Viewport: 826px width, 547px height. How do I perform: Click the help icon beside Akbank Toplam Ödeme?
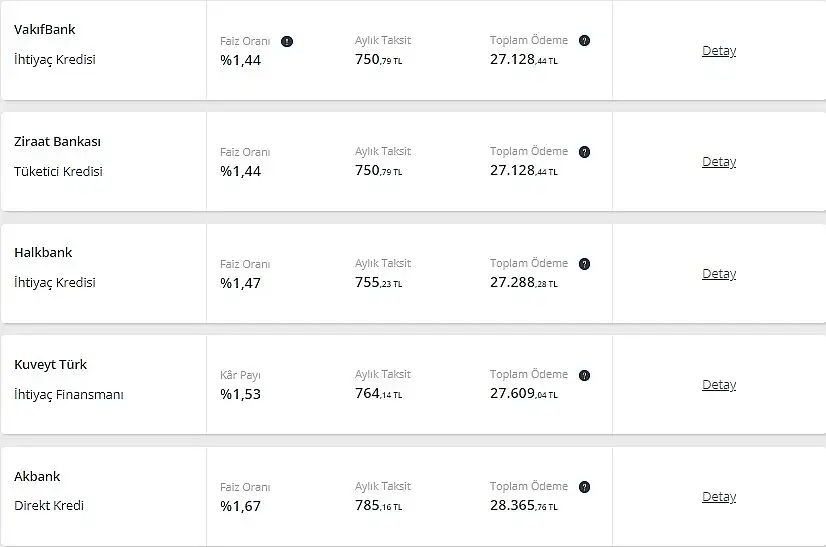pyautogui.click(x=584, y=487)
